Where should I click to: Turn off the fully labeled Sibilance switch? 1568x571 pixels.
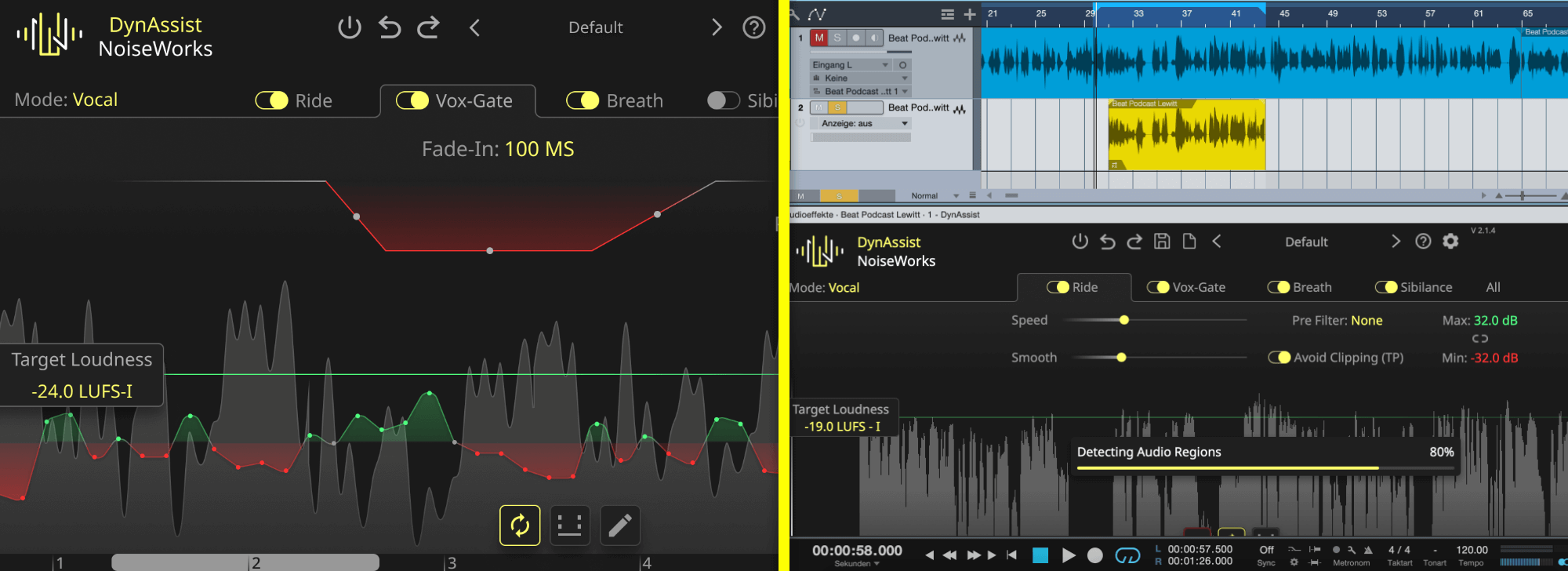(x=1386, y=287)
